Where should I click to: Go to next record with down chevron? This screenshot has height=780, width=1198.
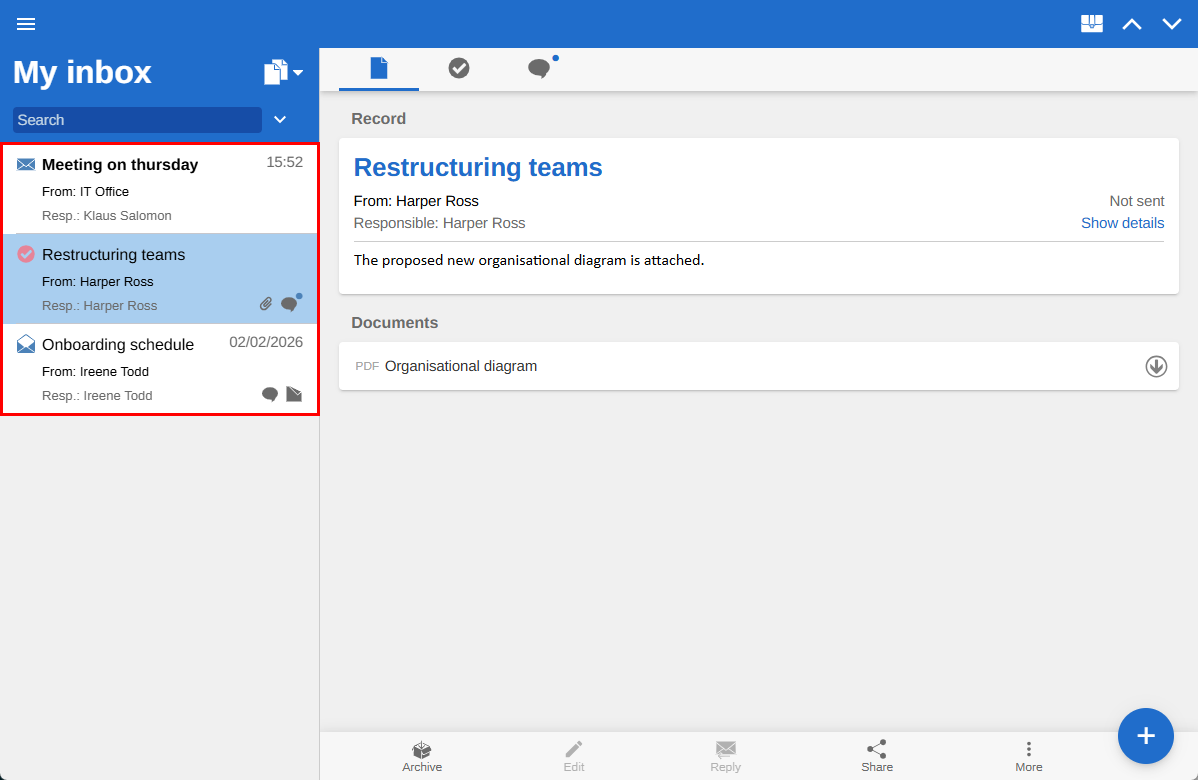tap(1171, 24)
